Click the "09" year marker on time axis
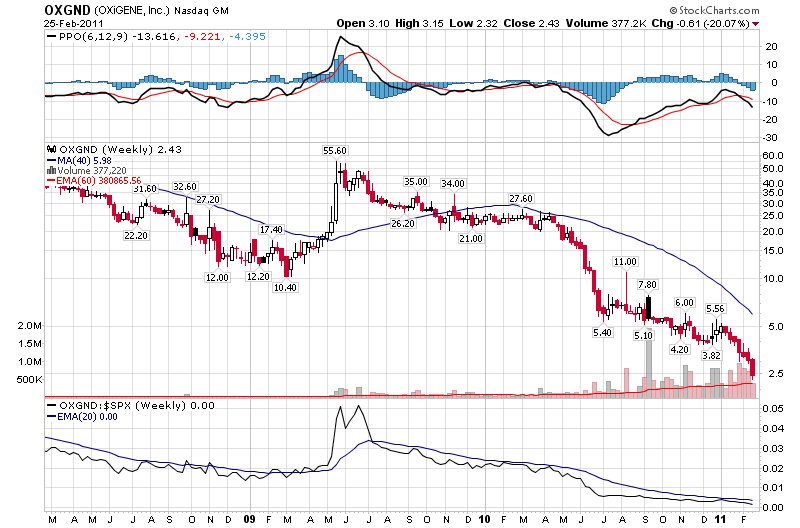 [x=249, y=519]
